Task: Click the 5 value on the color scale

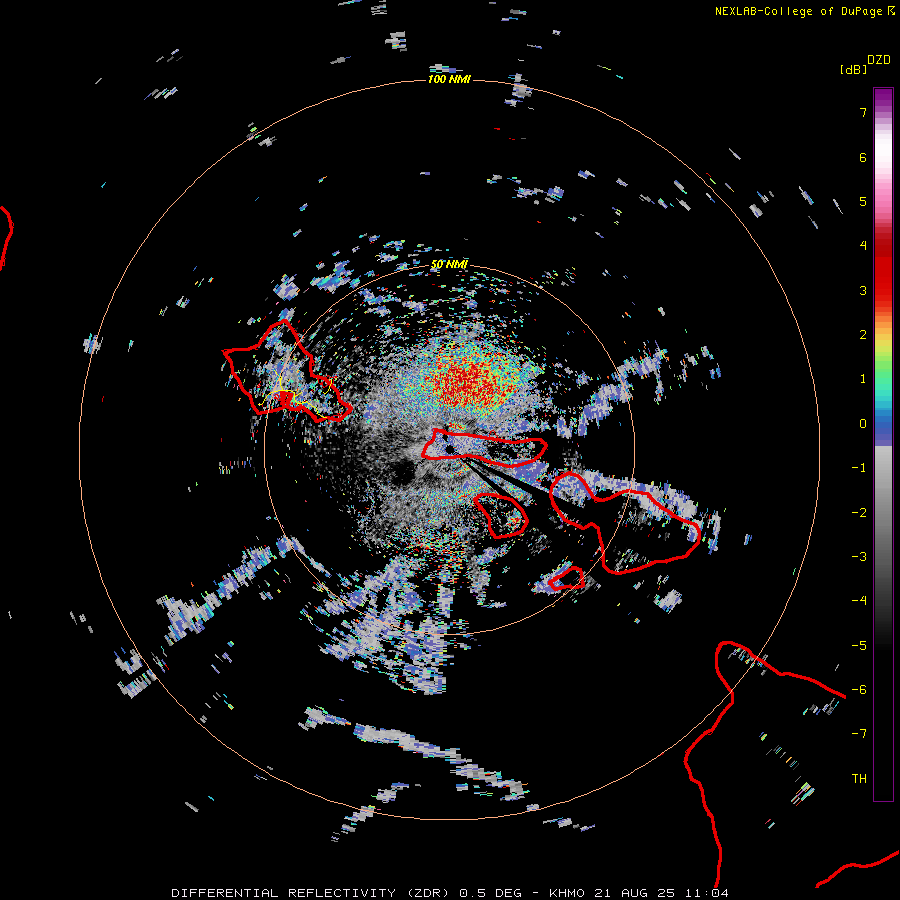Action: pyautogui.click(x=863, y=201)
